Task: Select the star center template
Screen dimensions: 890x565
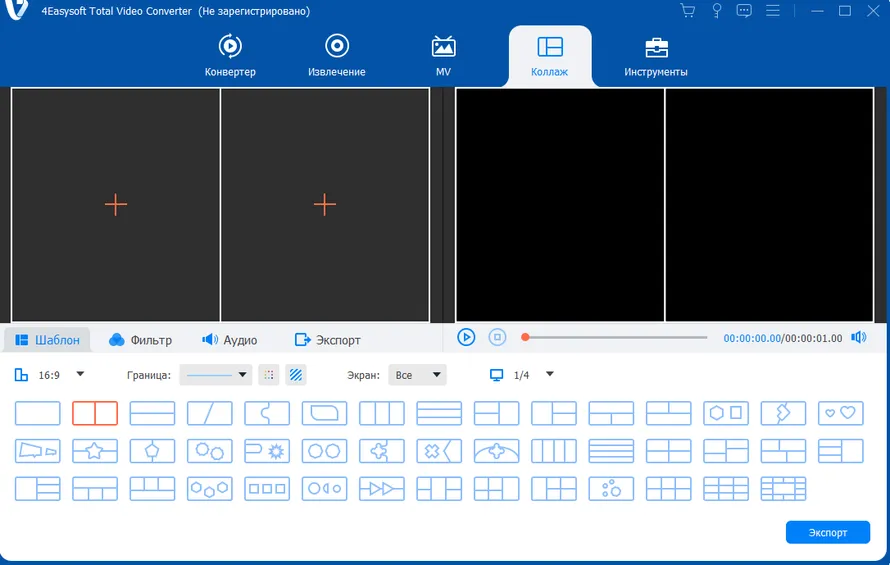Action: click(x=95, y=451)
